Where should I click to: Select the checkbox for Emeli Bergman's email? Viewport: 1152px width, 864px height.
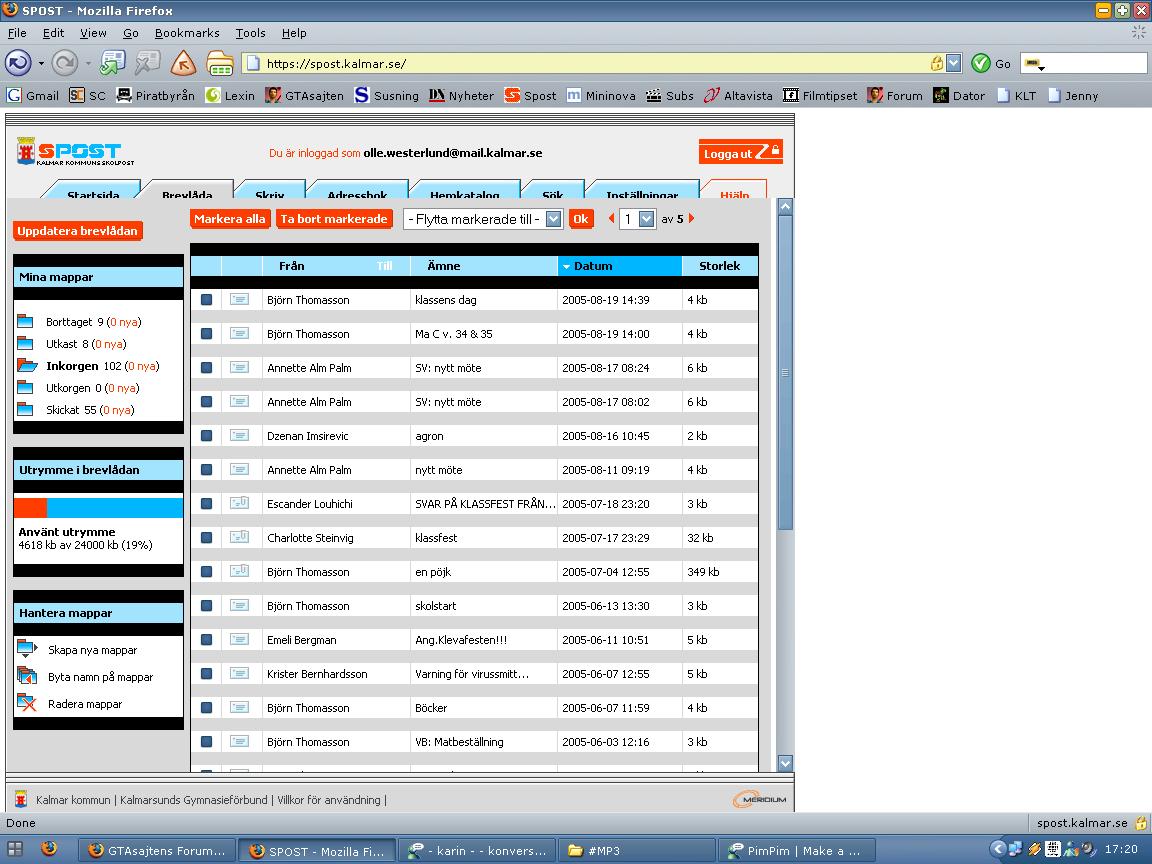point(206,640)
